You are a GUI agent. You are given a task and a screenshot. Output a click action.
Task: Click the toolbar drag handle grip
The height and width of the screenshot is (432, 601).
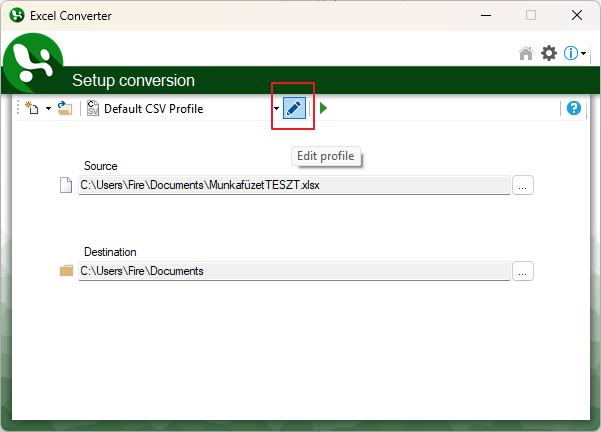pos(18,108)
